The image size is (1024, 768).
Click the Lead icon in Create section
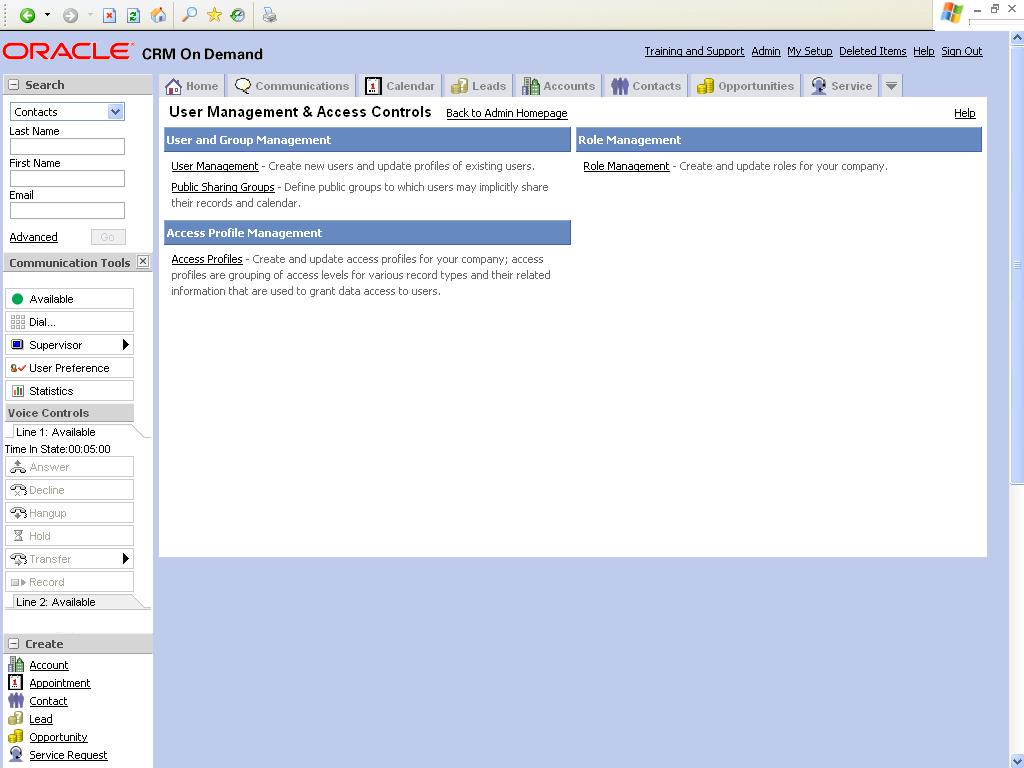pos(16,718)
